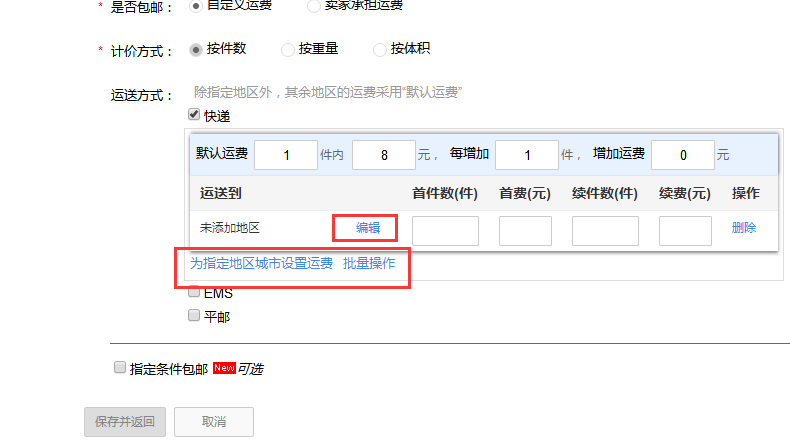Click the 首件数(件) column header

445,193
